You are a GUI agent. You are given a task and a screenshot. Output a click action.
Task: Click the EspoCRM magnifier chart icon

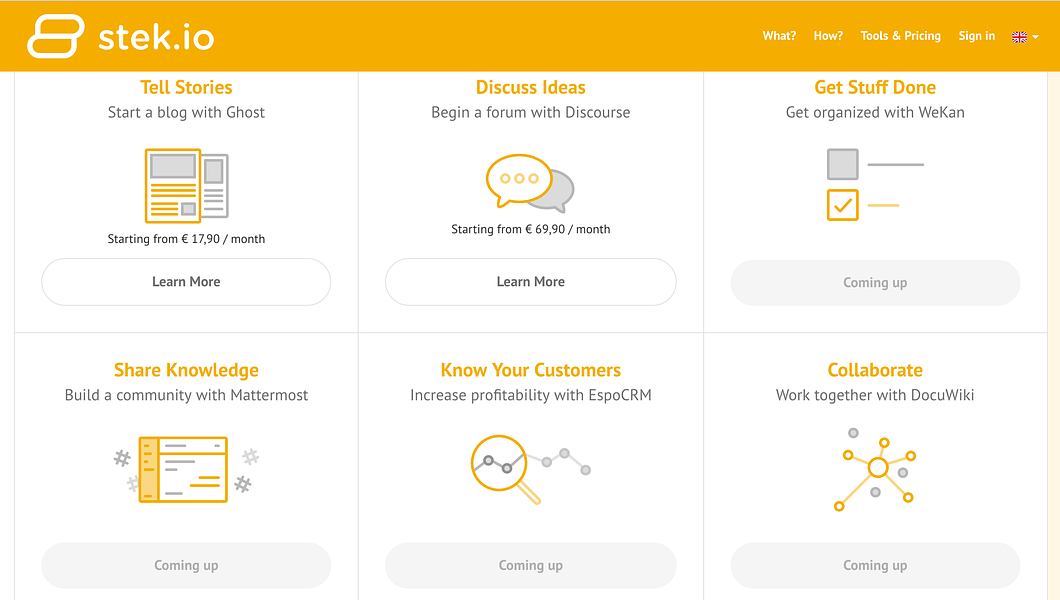point(531,470)
